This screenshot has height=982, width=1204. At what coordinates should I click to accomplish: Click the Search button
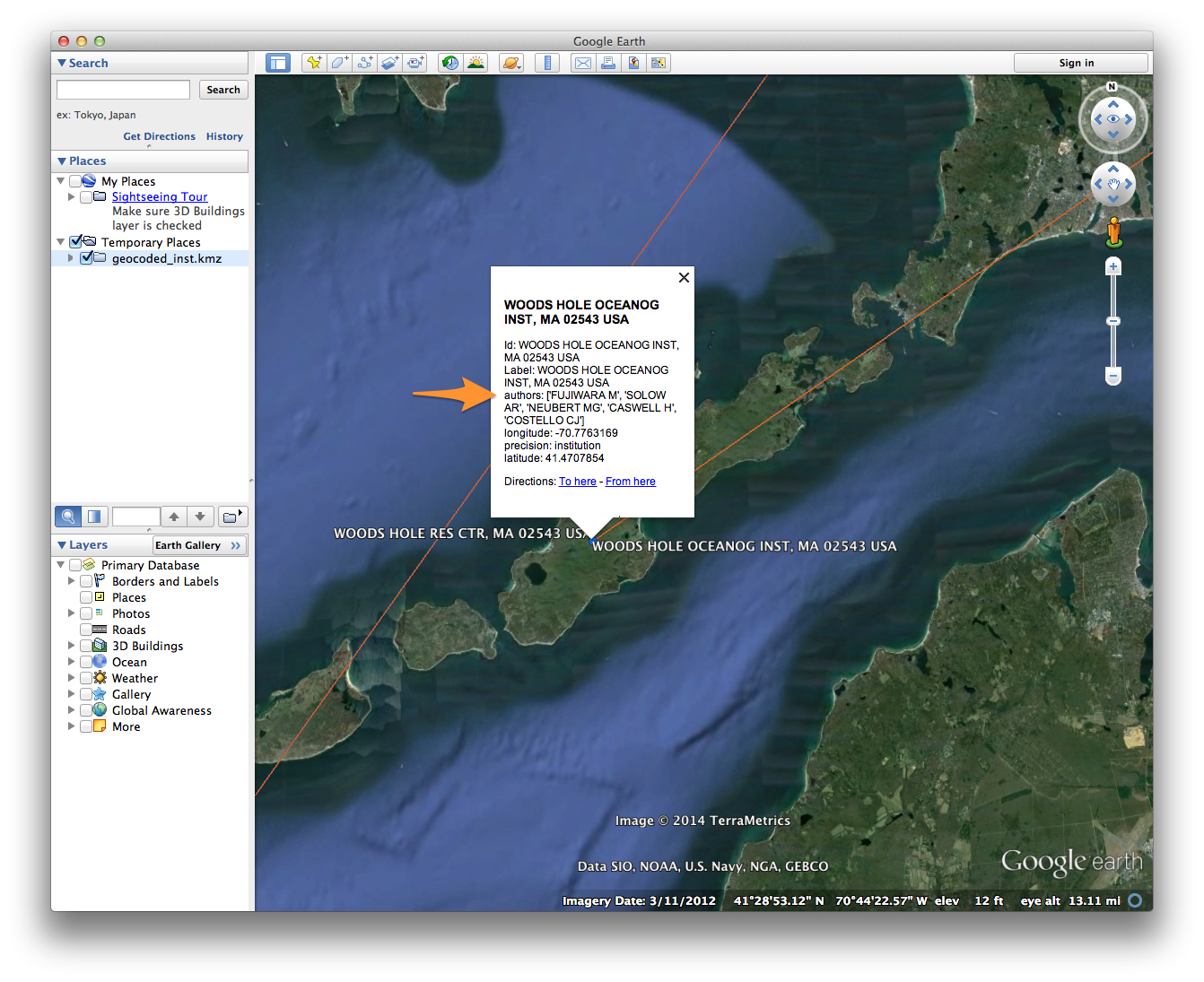click(x=223, y=90)
